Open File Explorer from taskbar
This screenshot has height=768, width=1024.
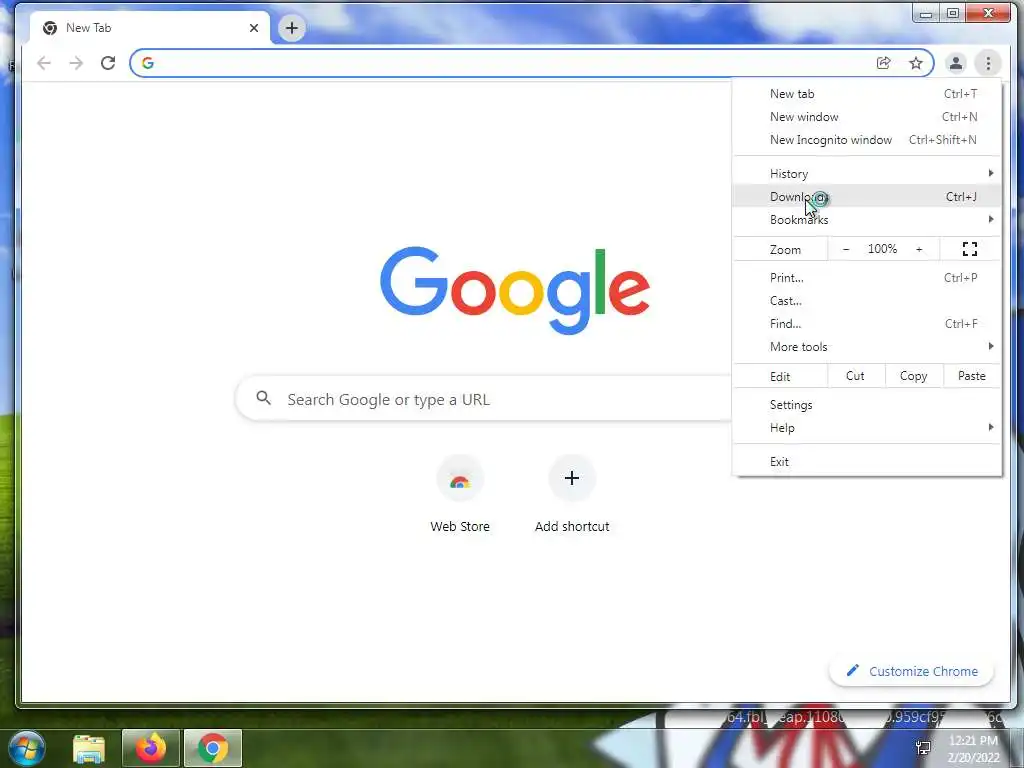click(x=89, y=748)
